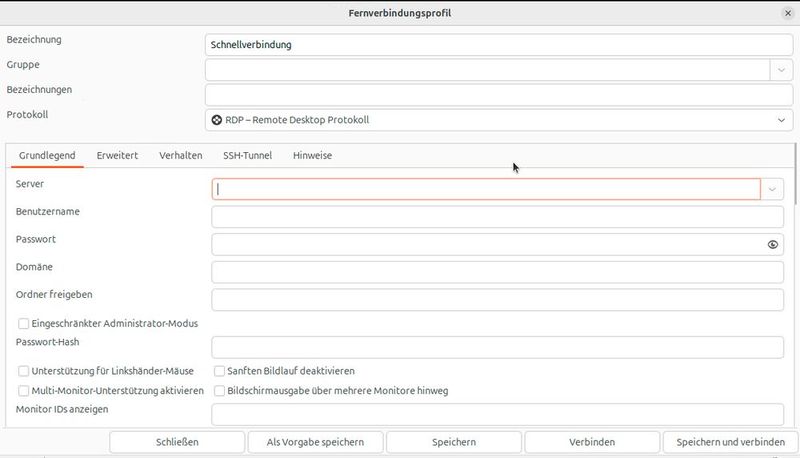
Task: Check Bildschirmausgabe über mehrere Monitore hinweg
Action: (x=219, y=391)
